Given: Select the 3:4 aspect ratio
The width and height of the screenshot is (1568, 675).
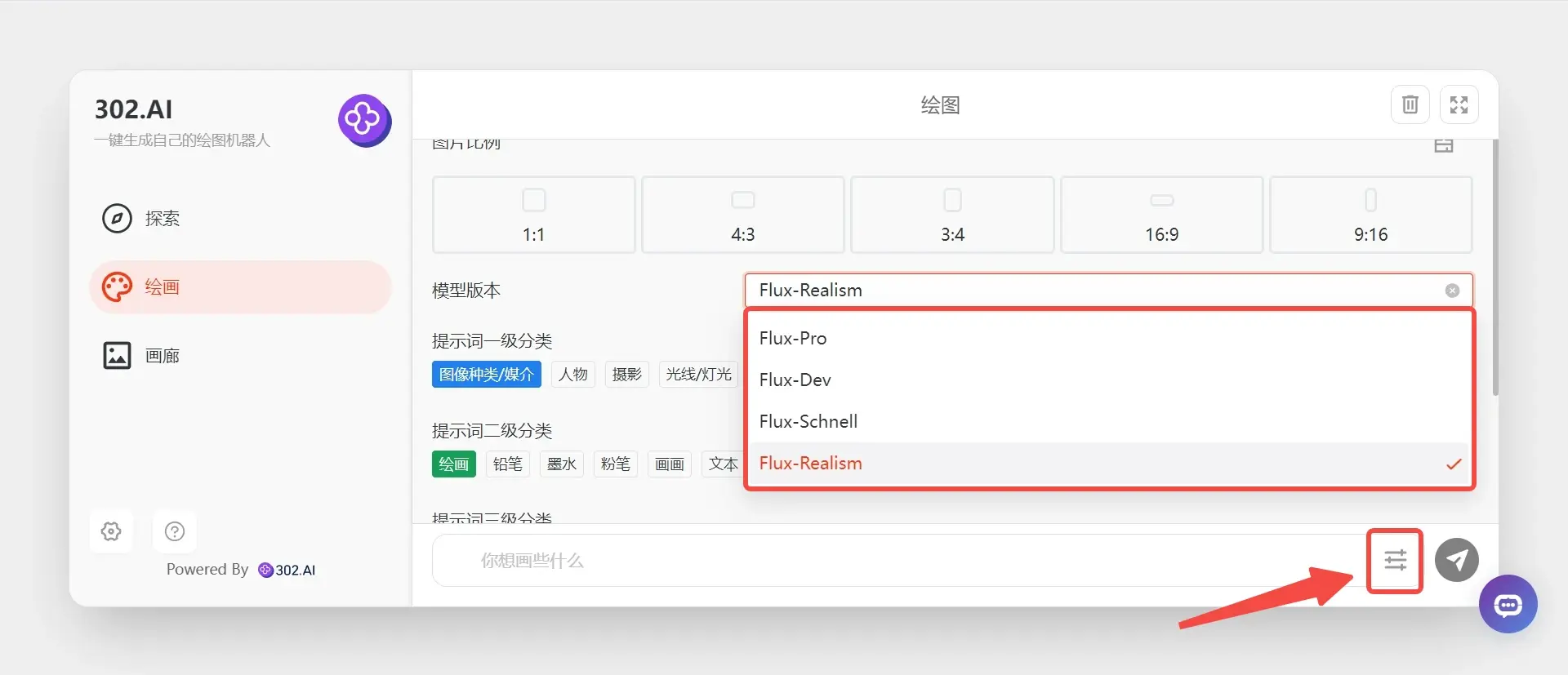Looking at the screenshot, I should pyautogui.click(x=952, y=215).
